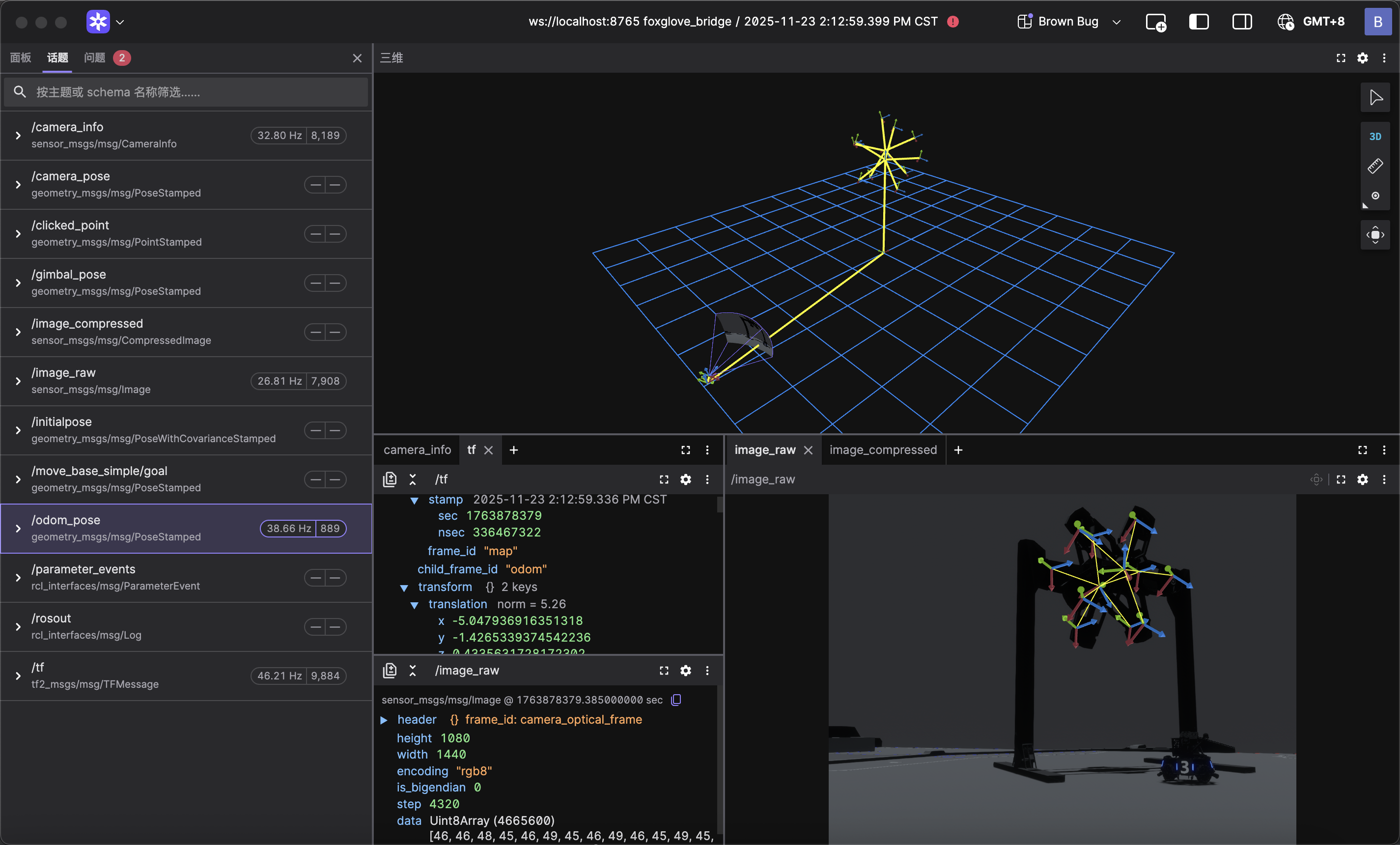Expand the /camera_info topic row
Image resolution: width=1400 pixels, height=845 pixels.
click(x=18, y=135)
